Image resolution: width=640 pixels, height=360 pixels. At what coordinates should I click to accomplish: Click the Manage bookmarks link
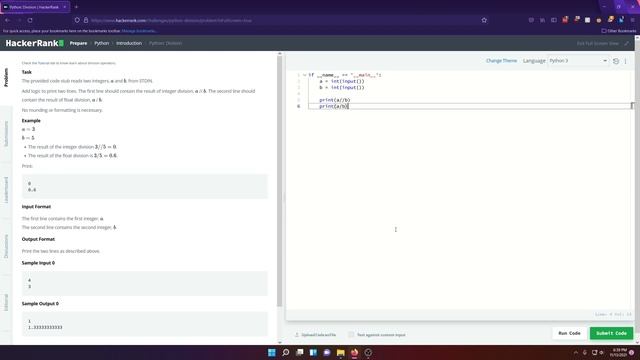[139, 31]
